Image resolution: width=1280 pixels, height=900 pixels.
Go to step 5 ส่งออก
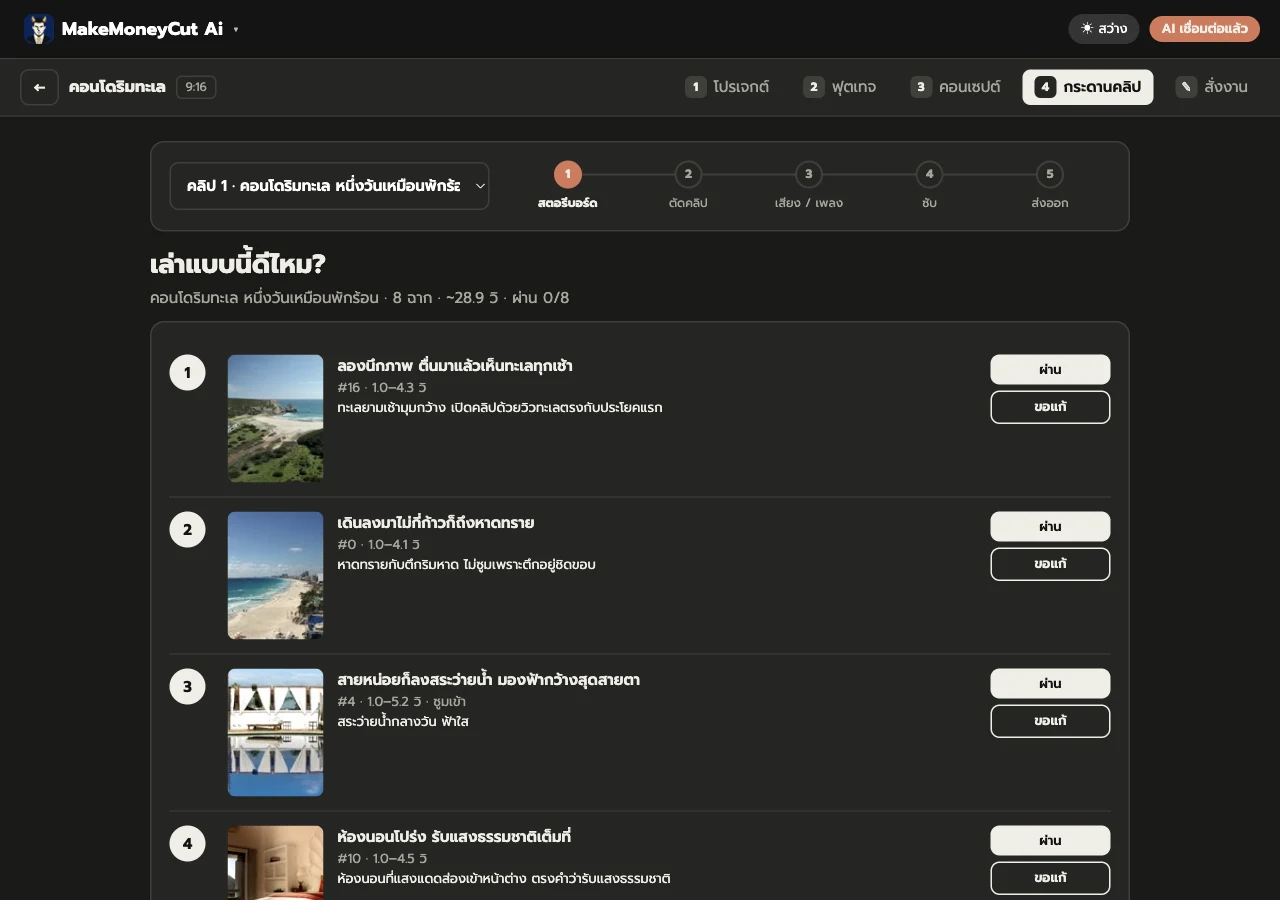click(x=1050, y=186)
